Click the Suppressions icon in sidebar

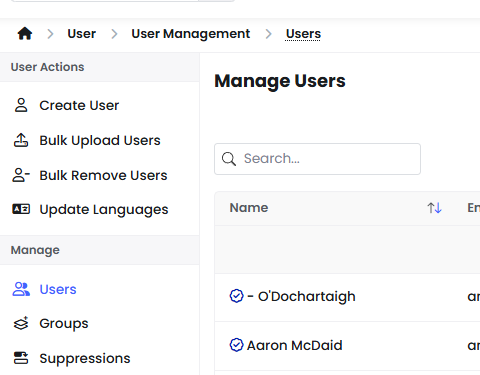[x=21, y=358]
